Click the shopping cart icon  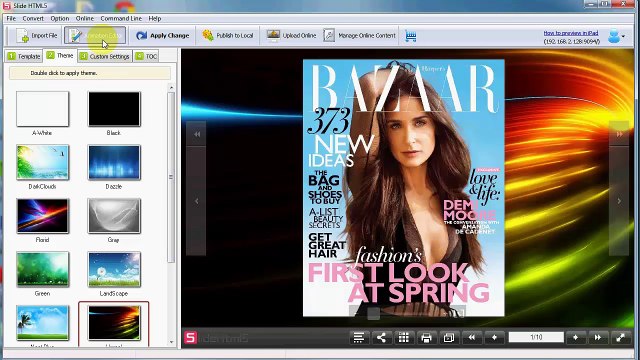coord(411,36)
